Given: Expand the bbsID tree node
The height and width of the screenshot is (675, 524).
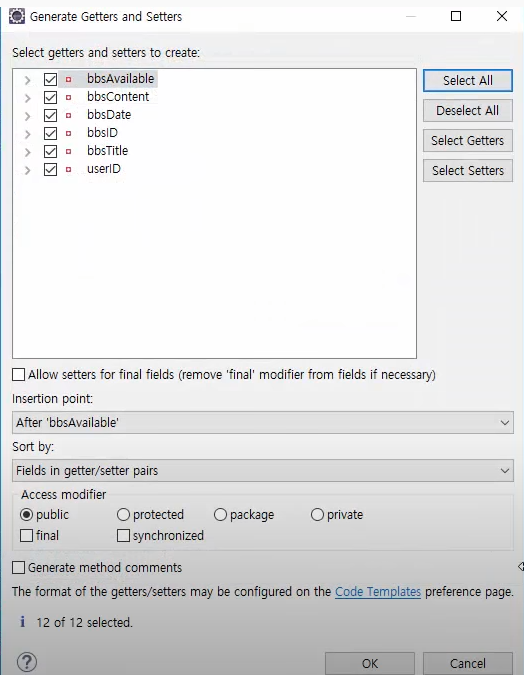Looking at the screenshot, I should (28, 134).
